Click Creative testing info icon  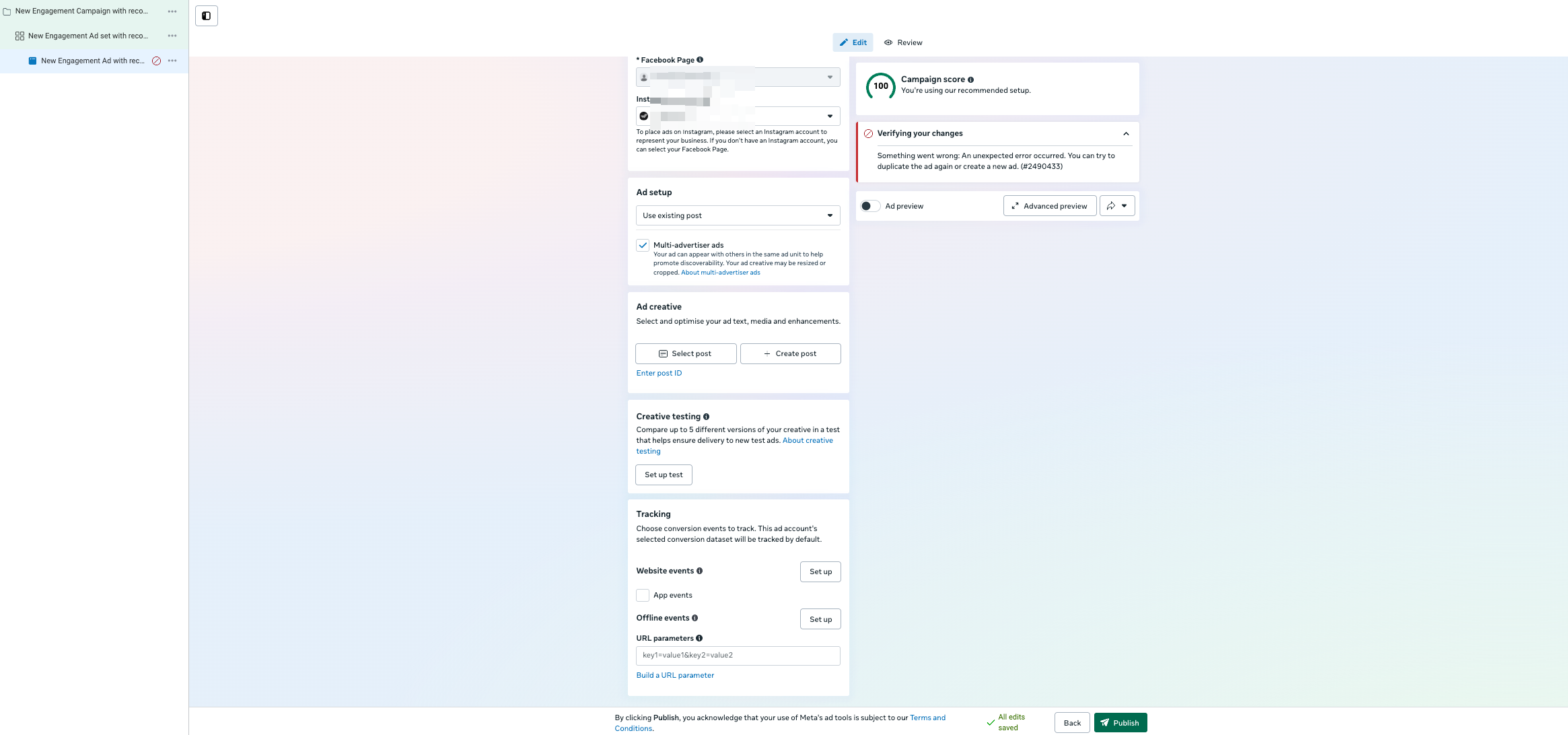click(706, 417)
